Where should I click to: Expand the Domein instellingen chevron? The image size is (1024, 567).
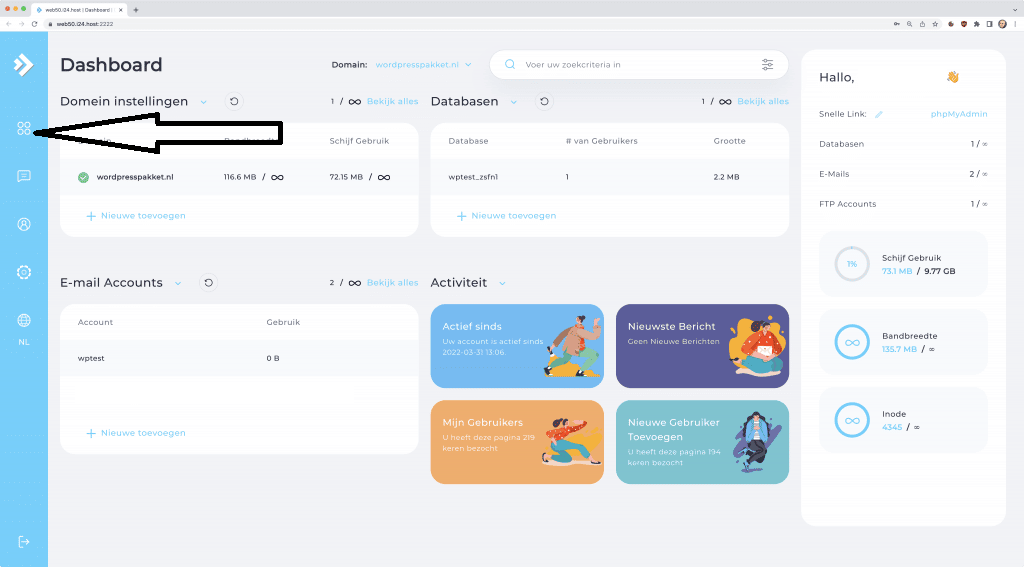point(204,102)
